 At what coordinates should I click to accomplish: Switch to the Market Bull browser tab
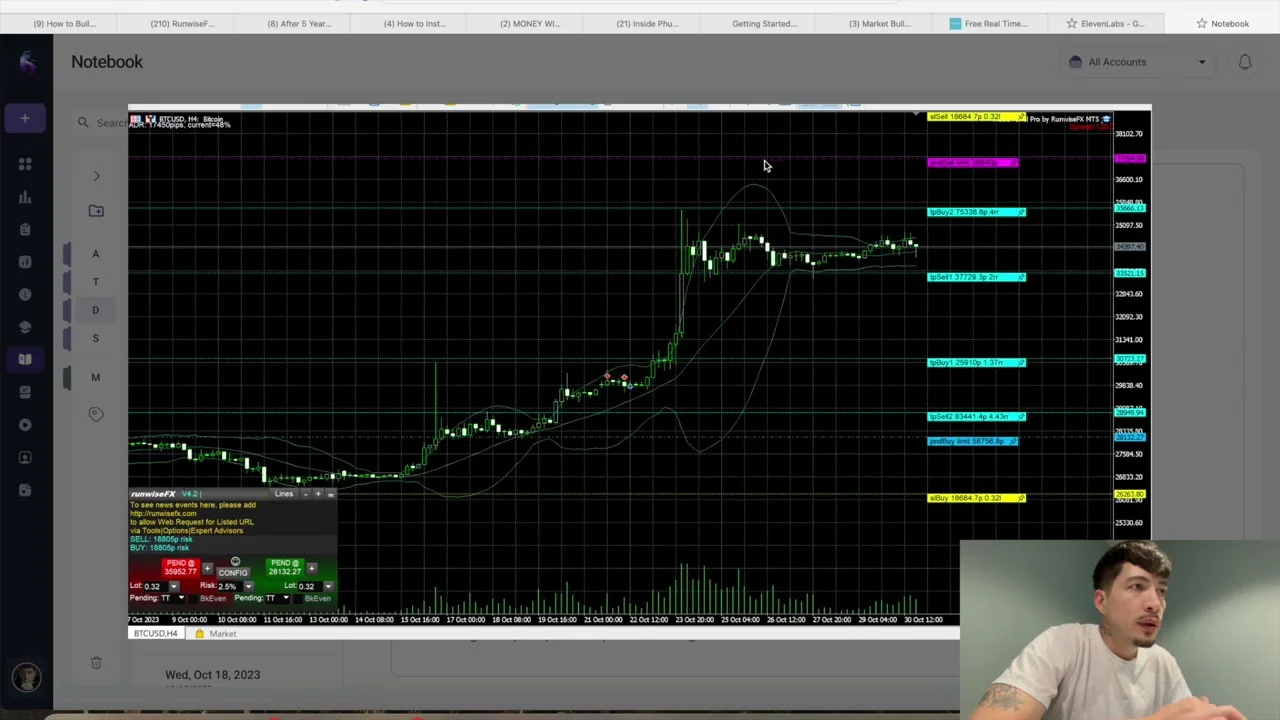(x=880, y=23)
